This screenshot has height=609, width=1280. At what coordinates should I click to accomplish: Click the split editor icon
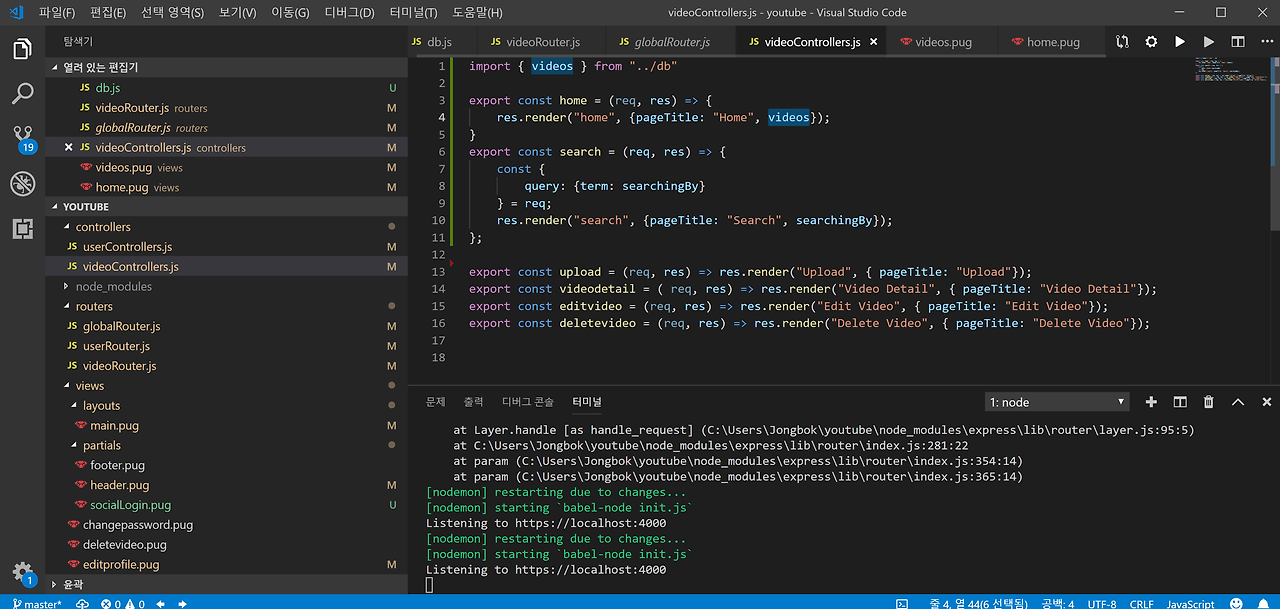(1238, 42)
